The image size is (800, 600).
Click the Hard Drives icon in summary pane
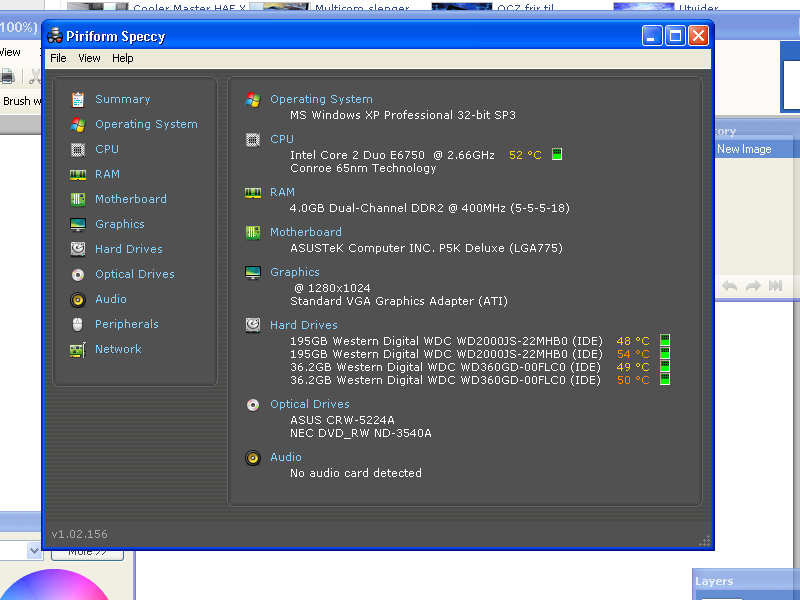[253, 325]
